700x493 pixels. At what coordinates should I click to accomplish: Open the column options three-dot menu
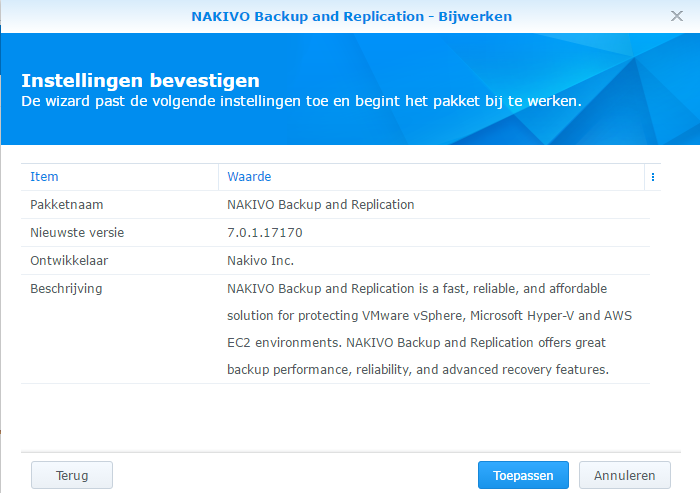(653, 177)
